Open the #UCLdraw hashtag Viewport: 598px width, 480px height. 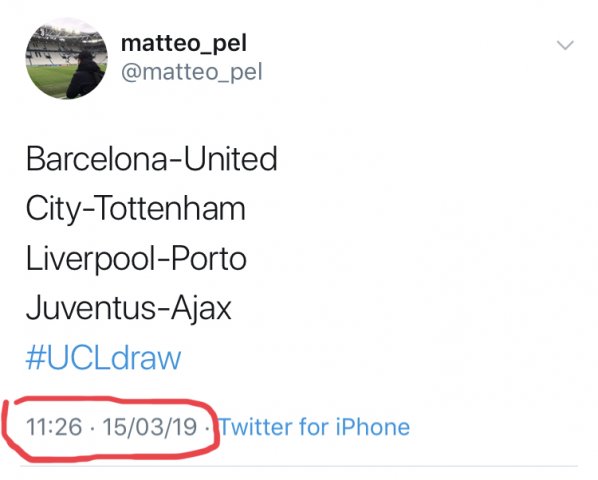(103, 358)
